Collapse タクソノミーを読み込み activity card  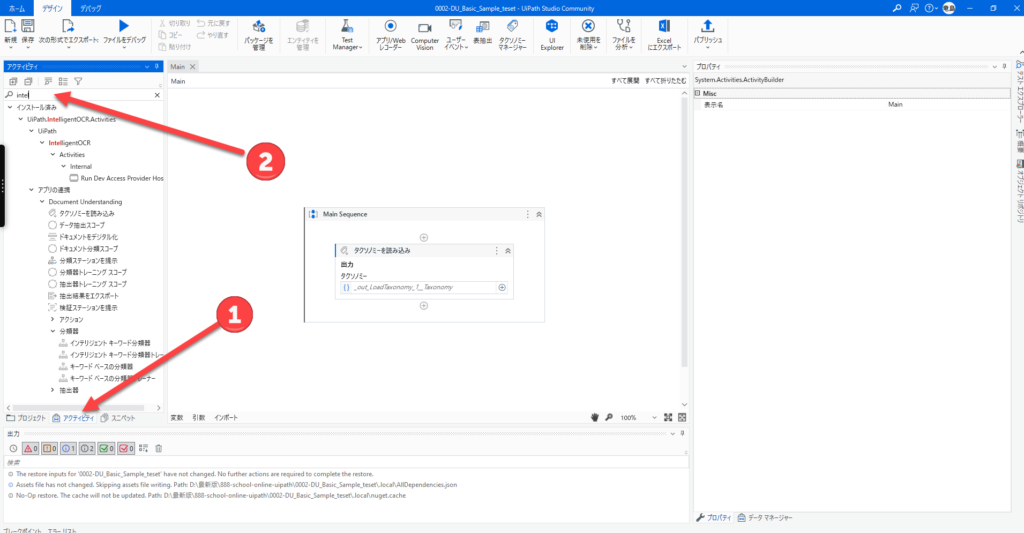(x=507, y=251)
